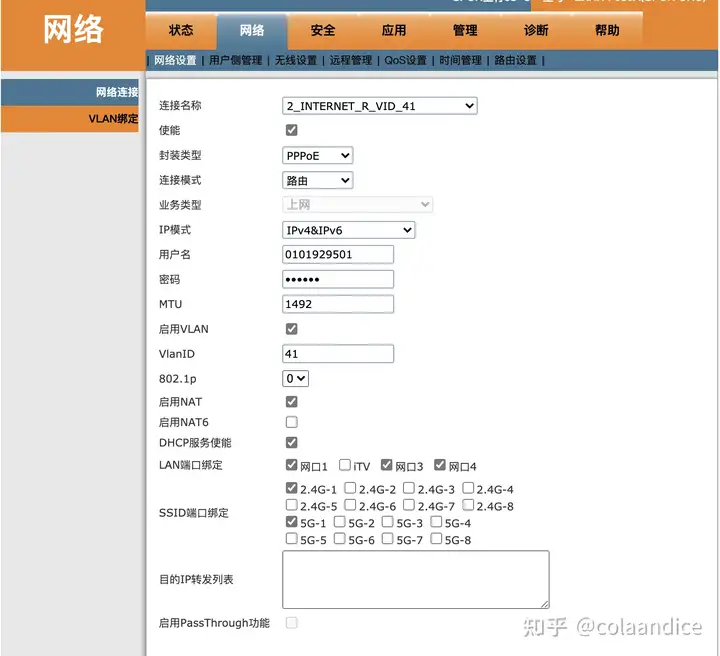The height and width of the screenshot is (656, 720).
Task: Open the 安全 tab
Action: pos(323,31)
